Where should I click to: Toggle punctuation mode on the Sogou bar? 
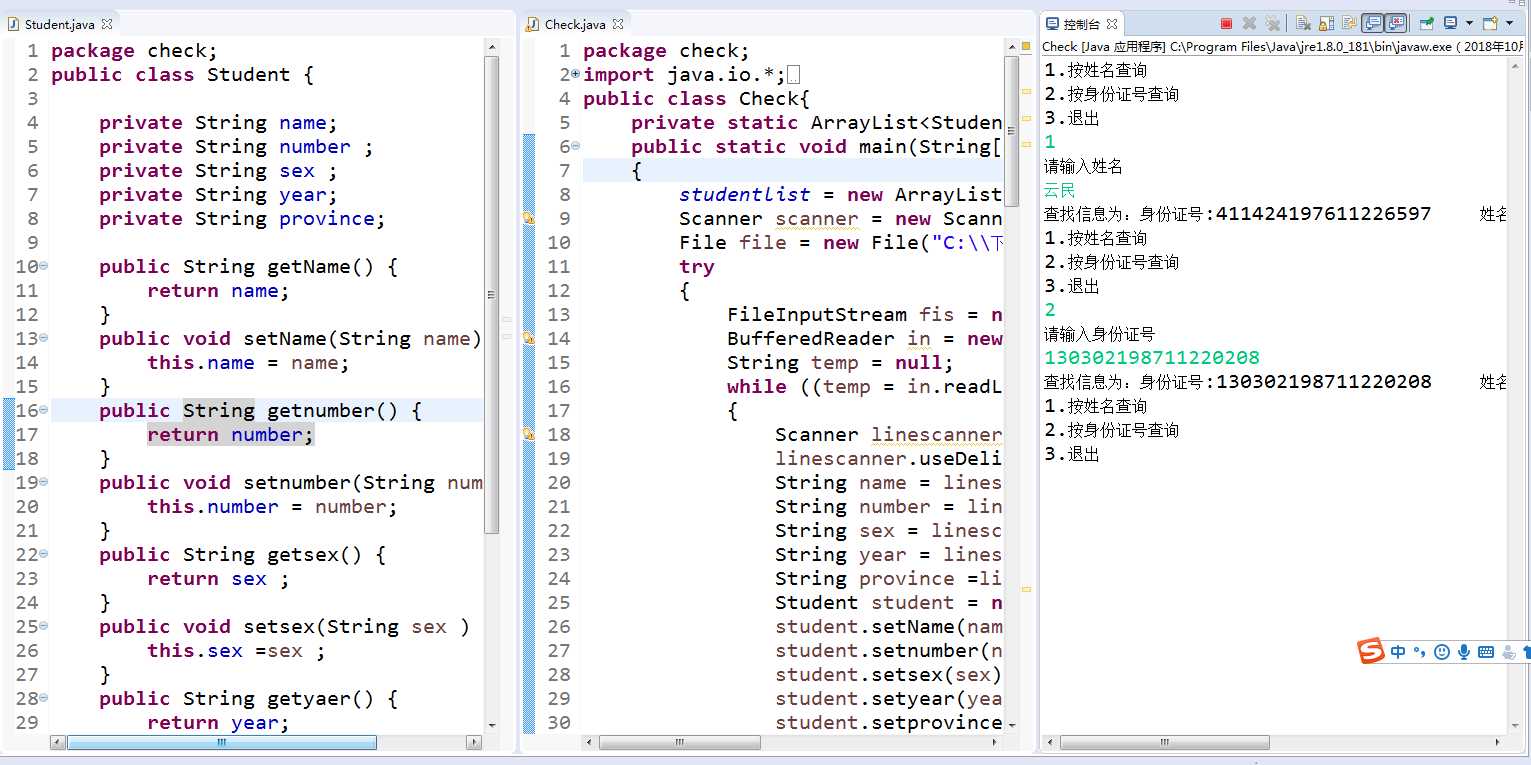pos(1419,653)
